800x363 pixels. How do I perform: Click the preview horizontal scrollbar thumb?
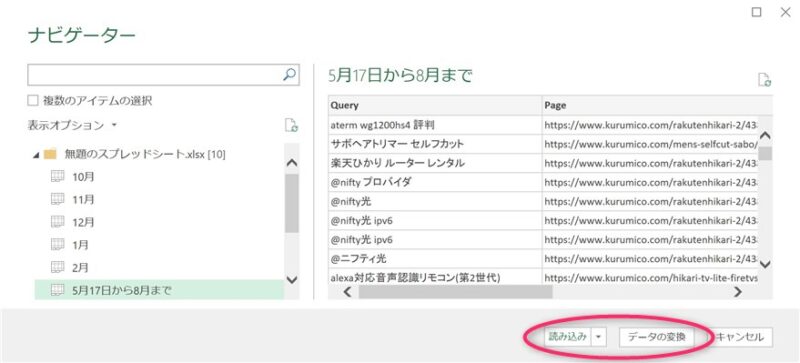coord(456,292)
